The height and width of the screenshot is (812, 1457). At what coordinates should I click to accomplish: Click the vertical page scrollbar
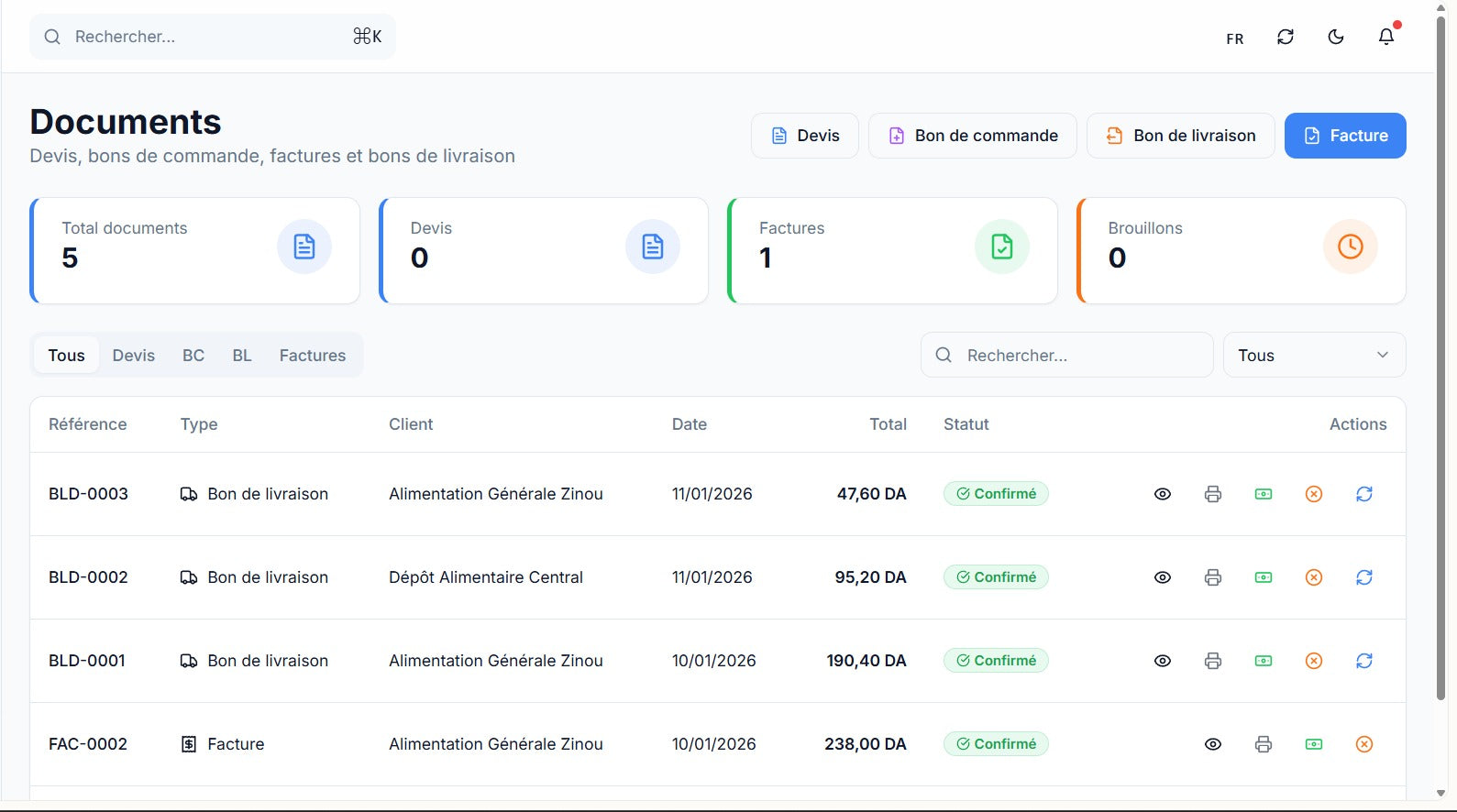[x=1440, y=367]
